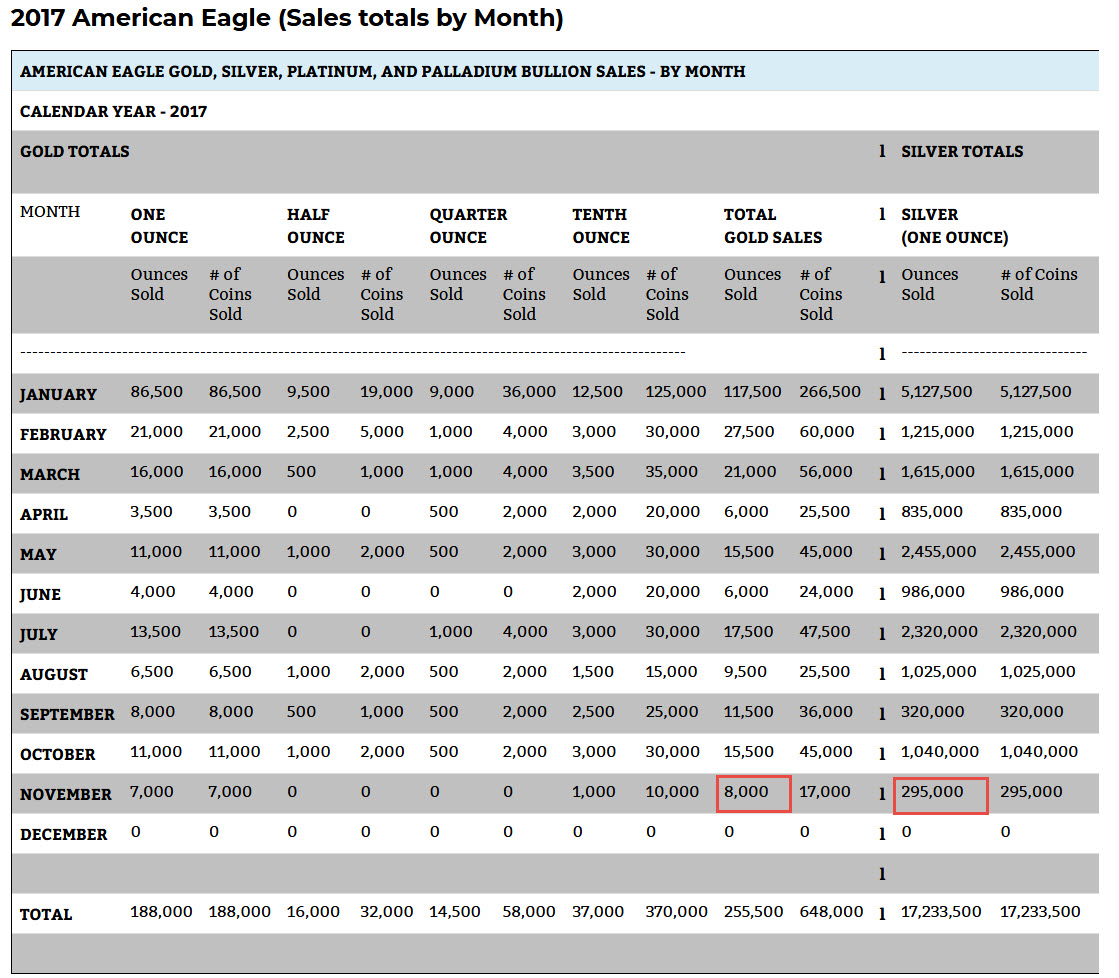
Task: Click the 'APRIL' row label
Action: 44,514
